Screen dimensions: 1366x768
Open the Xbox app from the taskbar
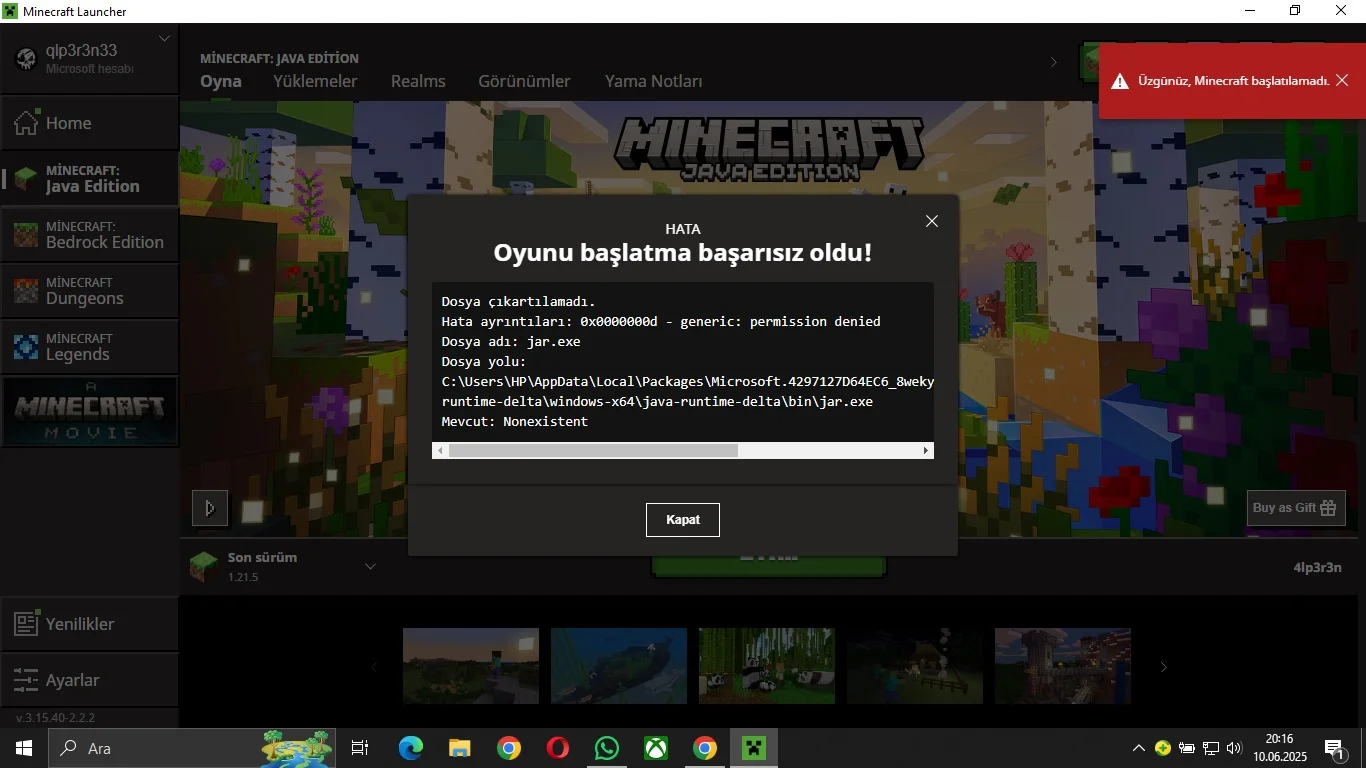[x=656, y=748]
